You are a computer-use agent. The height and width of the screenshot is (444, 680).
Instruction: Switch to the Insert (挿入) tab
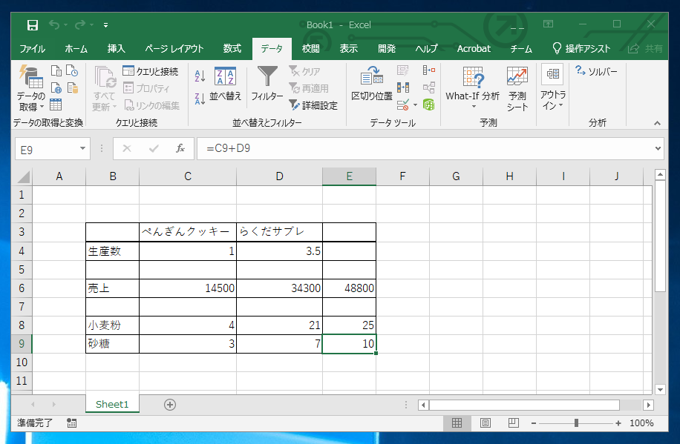tap(116, 49)
